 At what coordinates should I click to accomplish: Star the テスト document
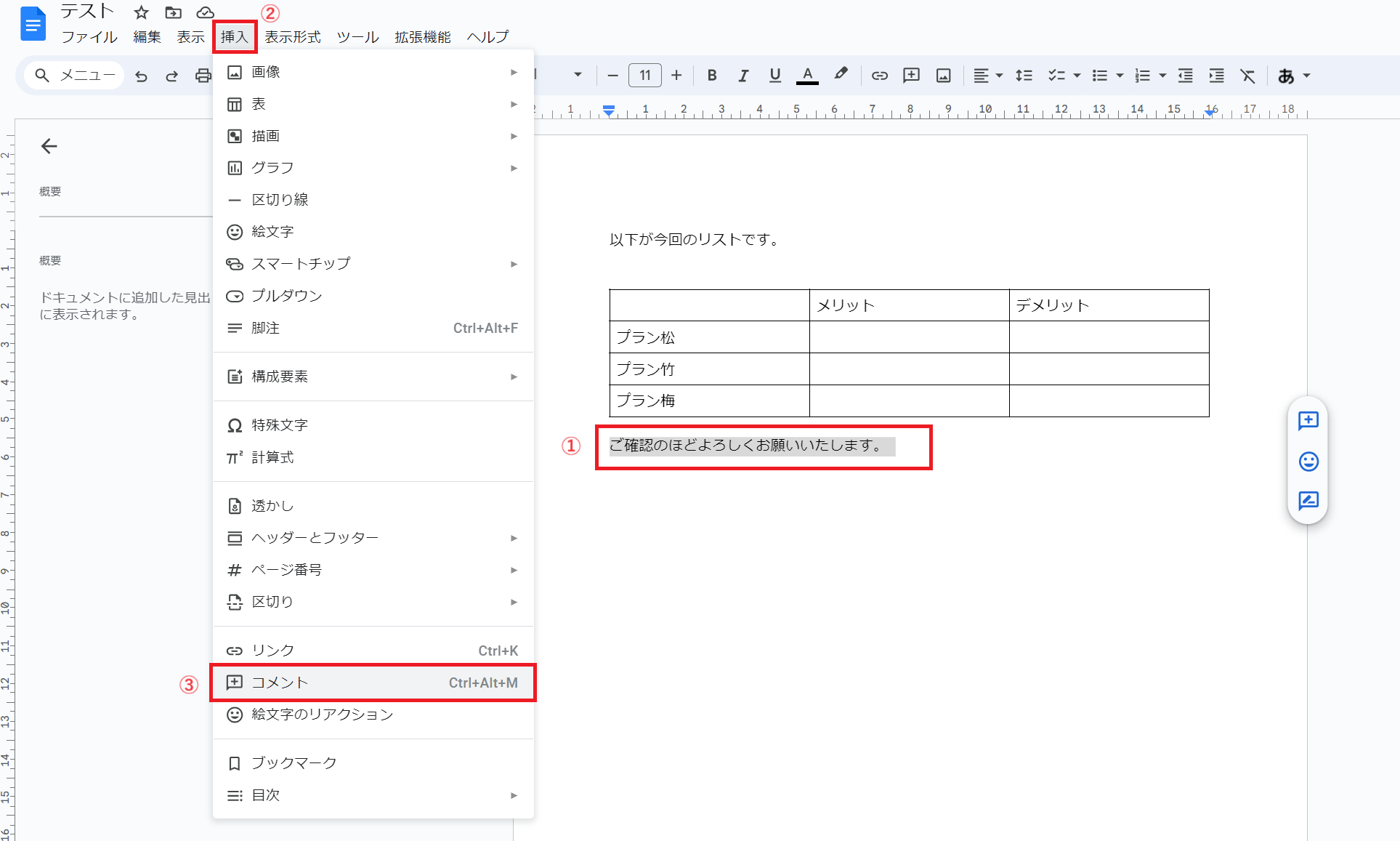(142, 12)
